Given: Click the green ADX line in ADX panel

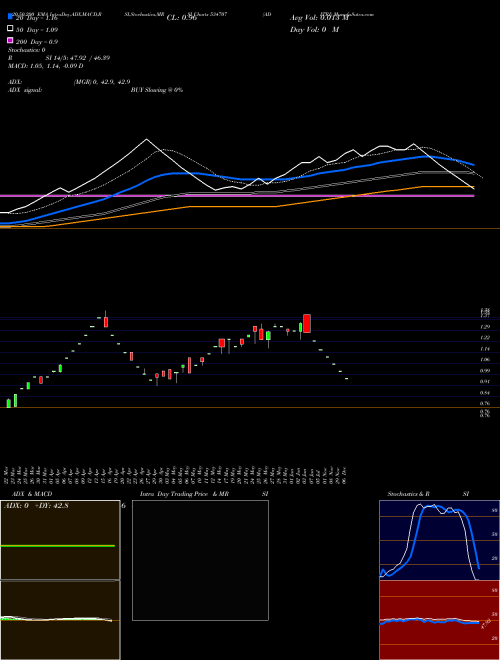Looking at the screenshot, I should coord(58,546).
